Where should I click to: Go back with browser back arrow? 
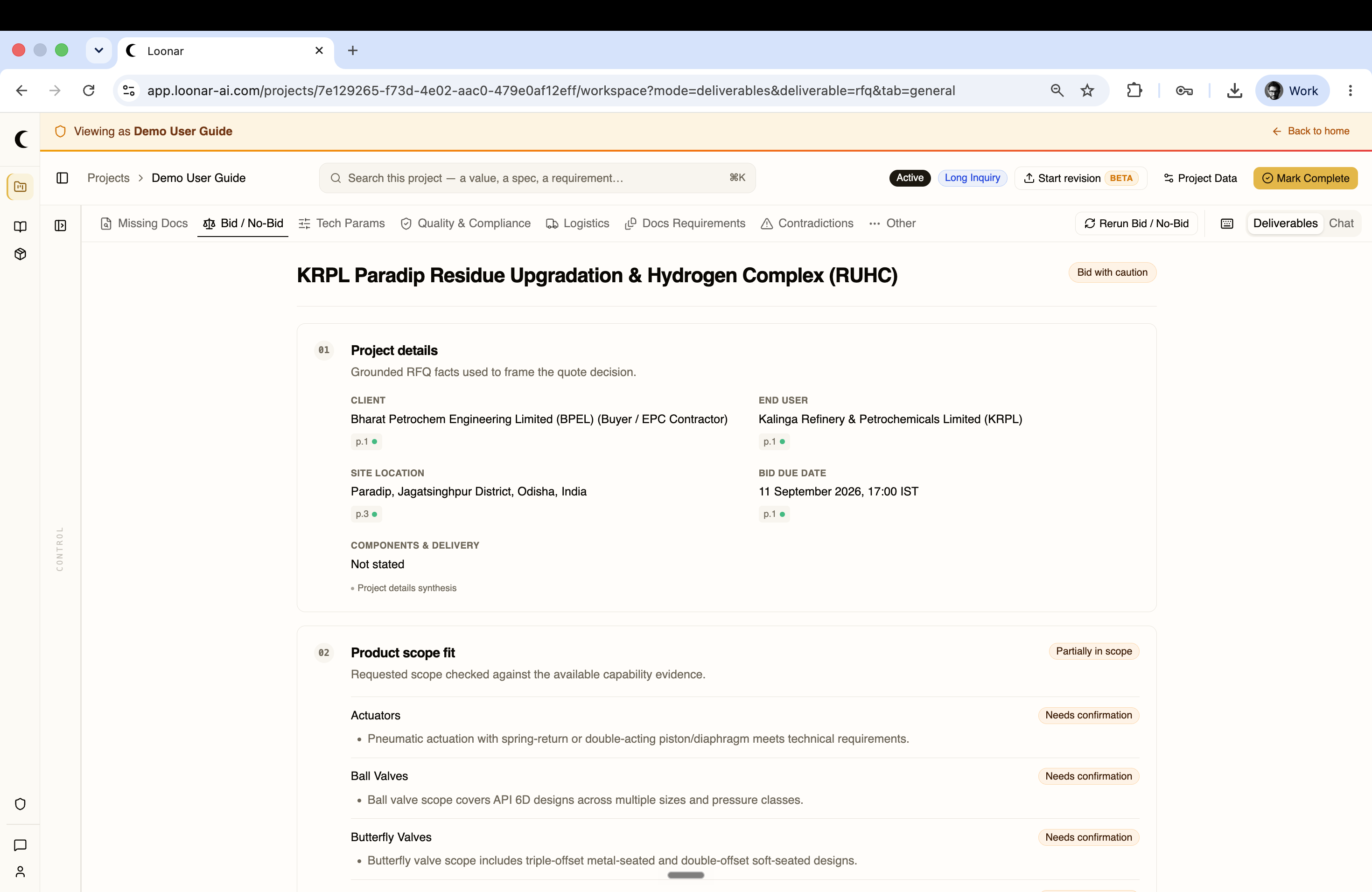point(22,91)
